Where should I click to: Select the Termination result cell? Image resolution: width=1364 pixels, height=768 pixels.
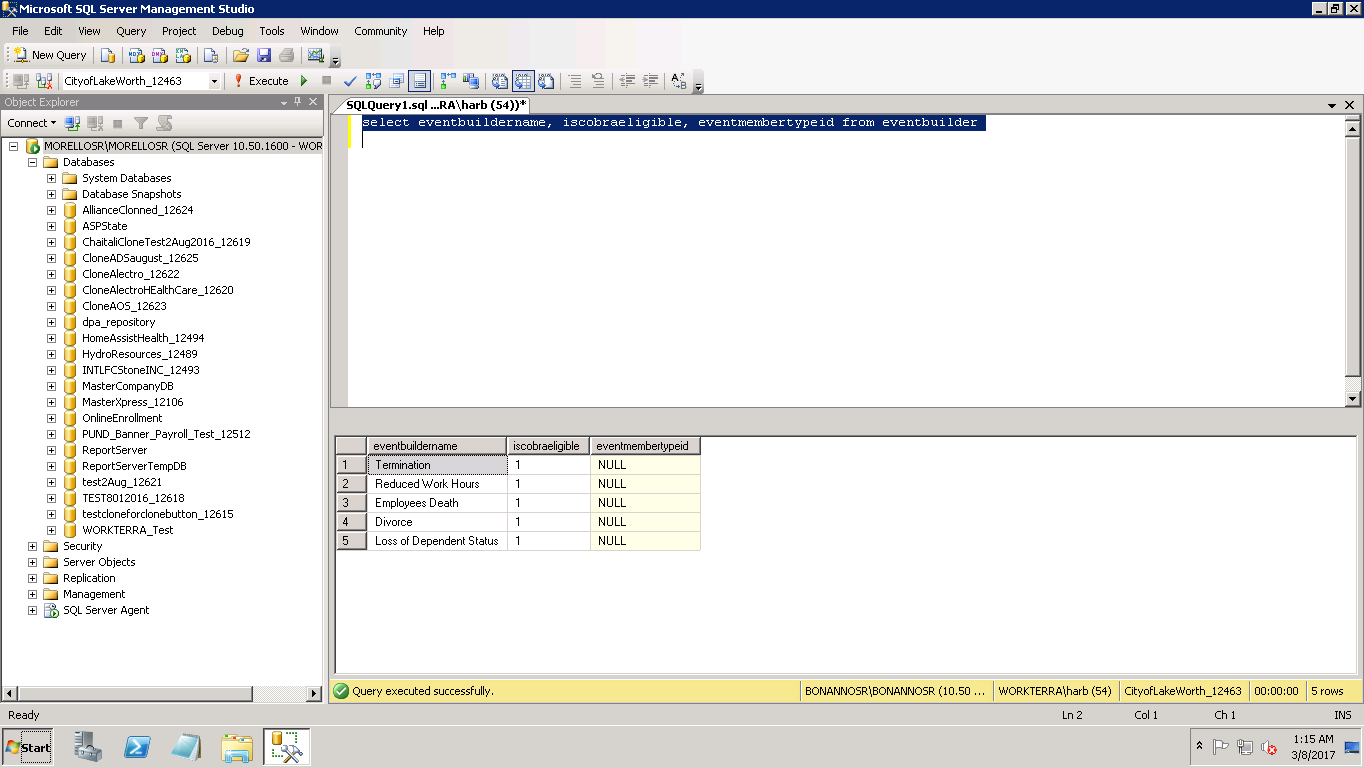(x=437, y=465)
